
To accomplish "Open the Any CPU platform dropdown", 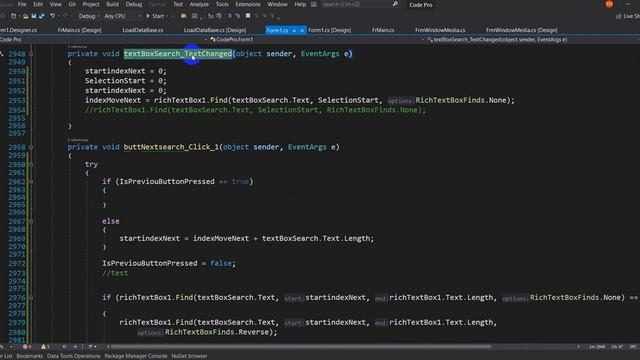I will (x=122, y=16).
